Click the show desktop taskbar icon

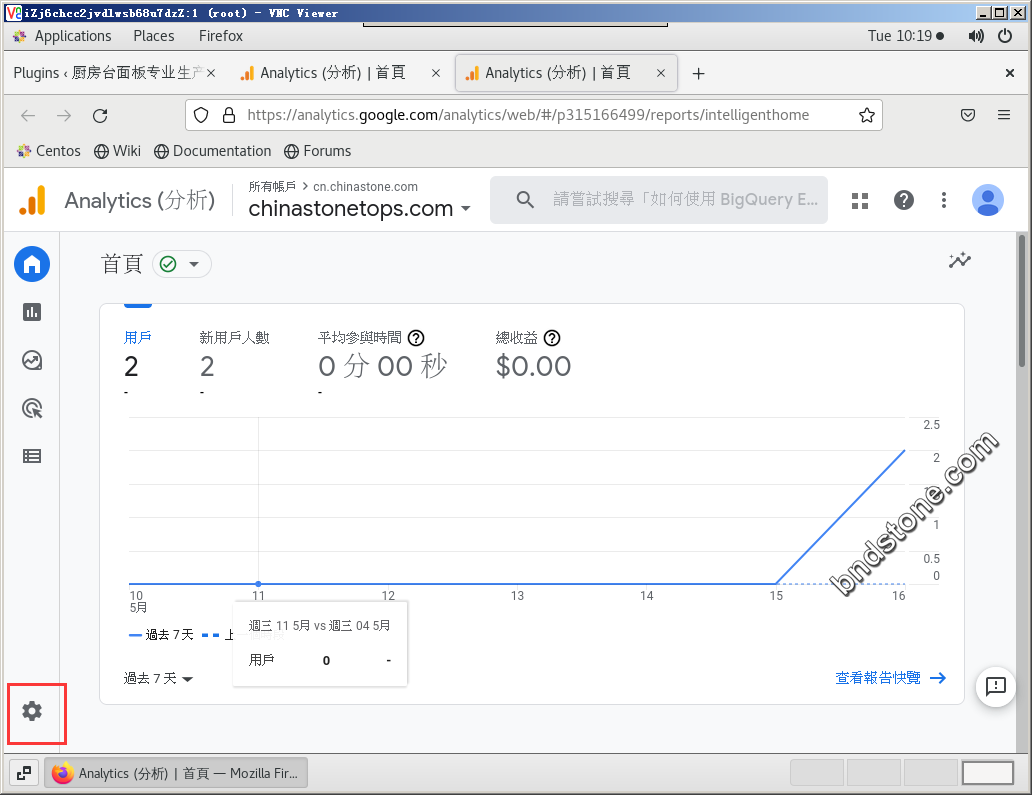point(24,773)
